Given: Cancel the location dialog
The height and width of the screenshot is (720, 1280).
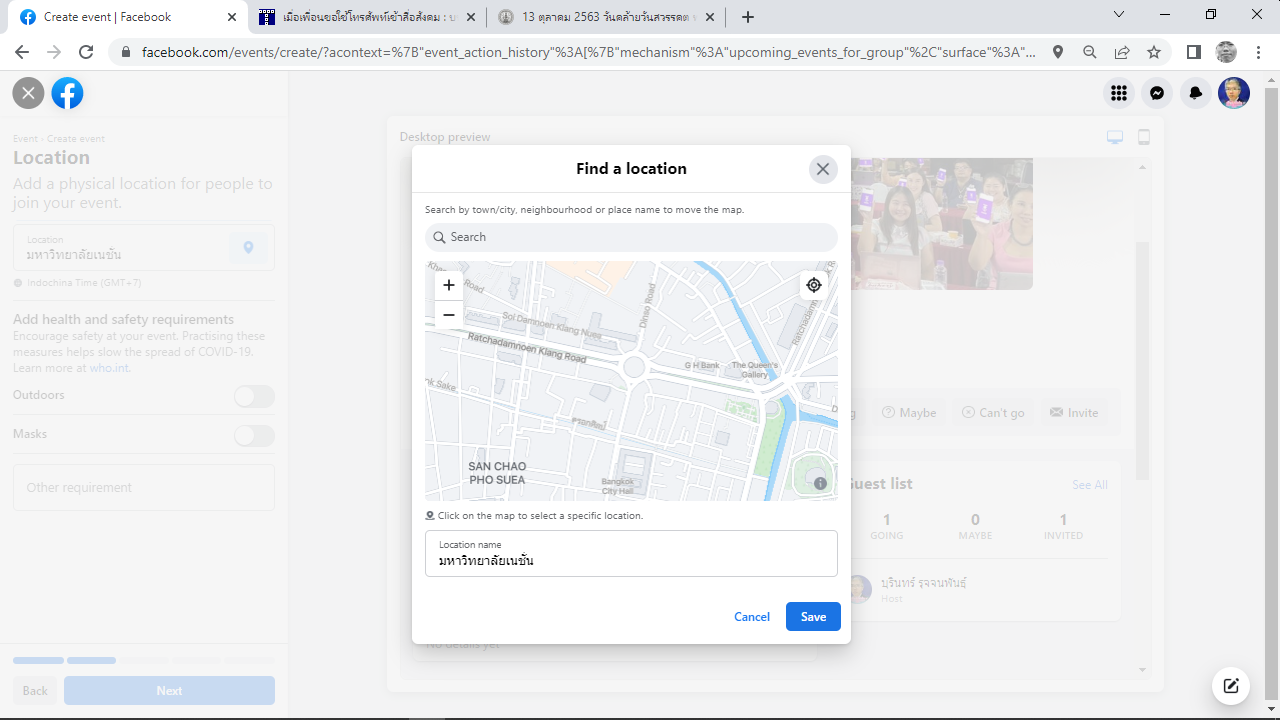Looking at the screenshot, I should (x=752, y=617).
